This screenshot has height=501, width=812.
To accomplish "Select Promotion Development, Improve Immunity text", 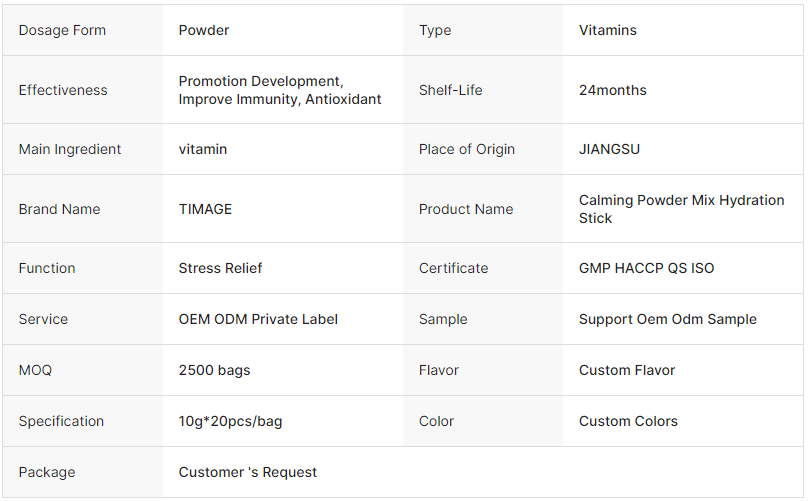I will tap(280, 90).
